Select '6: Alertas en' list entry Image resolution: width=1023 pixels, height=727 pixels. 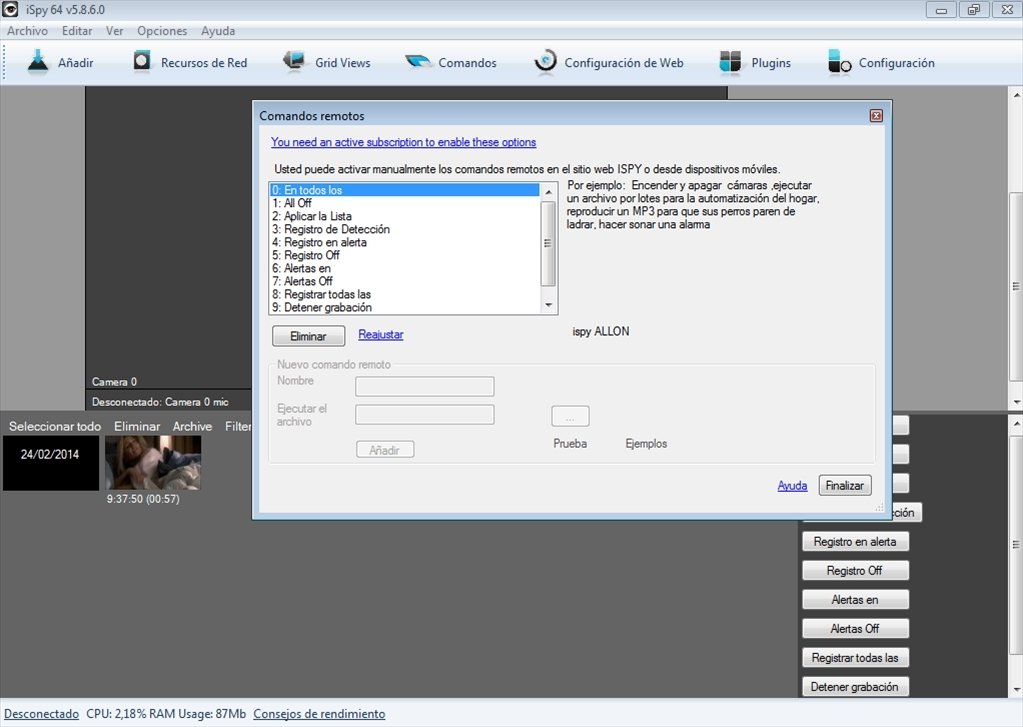(405, 268)
